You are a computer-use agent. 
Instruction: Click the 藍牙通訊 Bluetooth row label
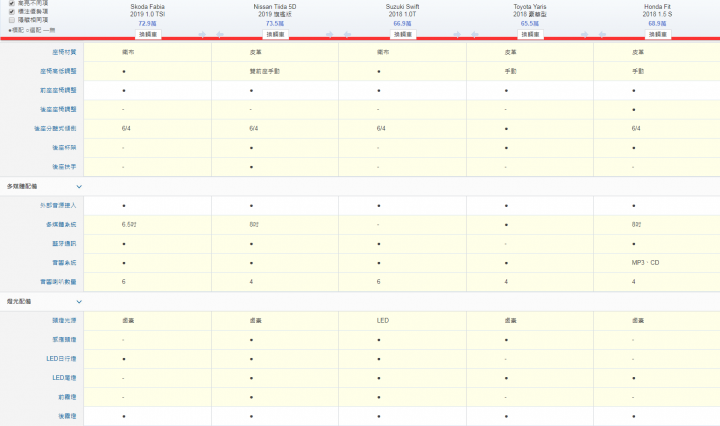[x=64, y=244]
